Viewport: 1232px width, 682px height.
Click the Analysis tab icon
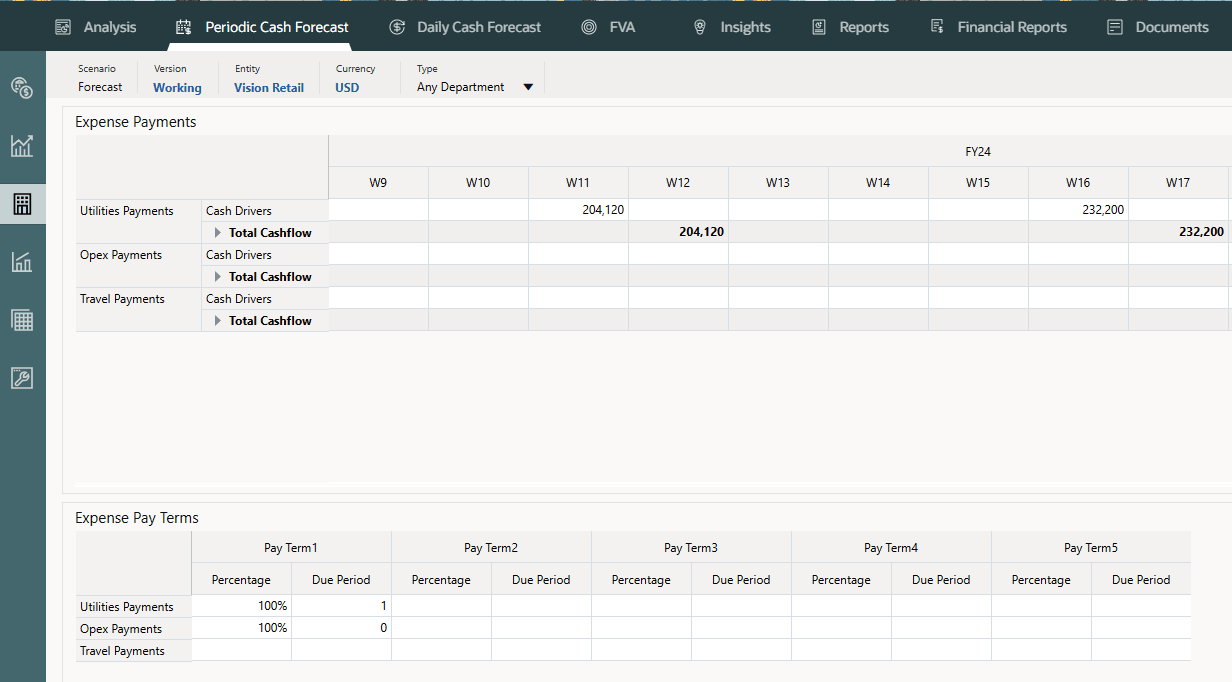(63, 27)
